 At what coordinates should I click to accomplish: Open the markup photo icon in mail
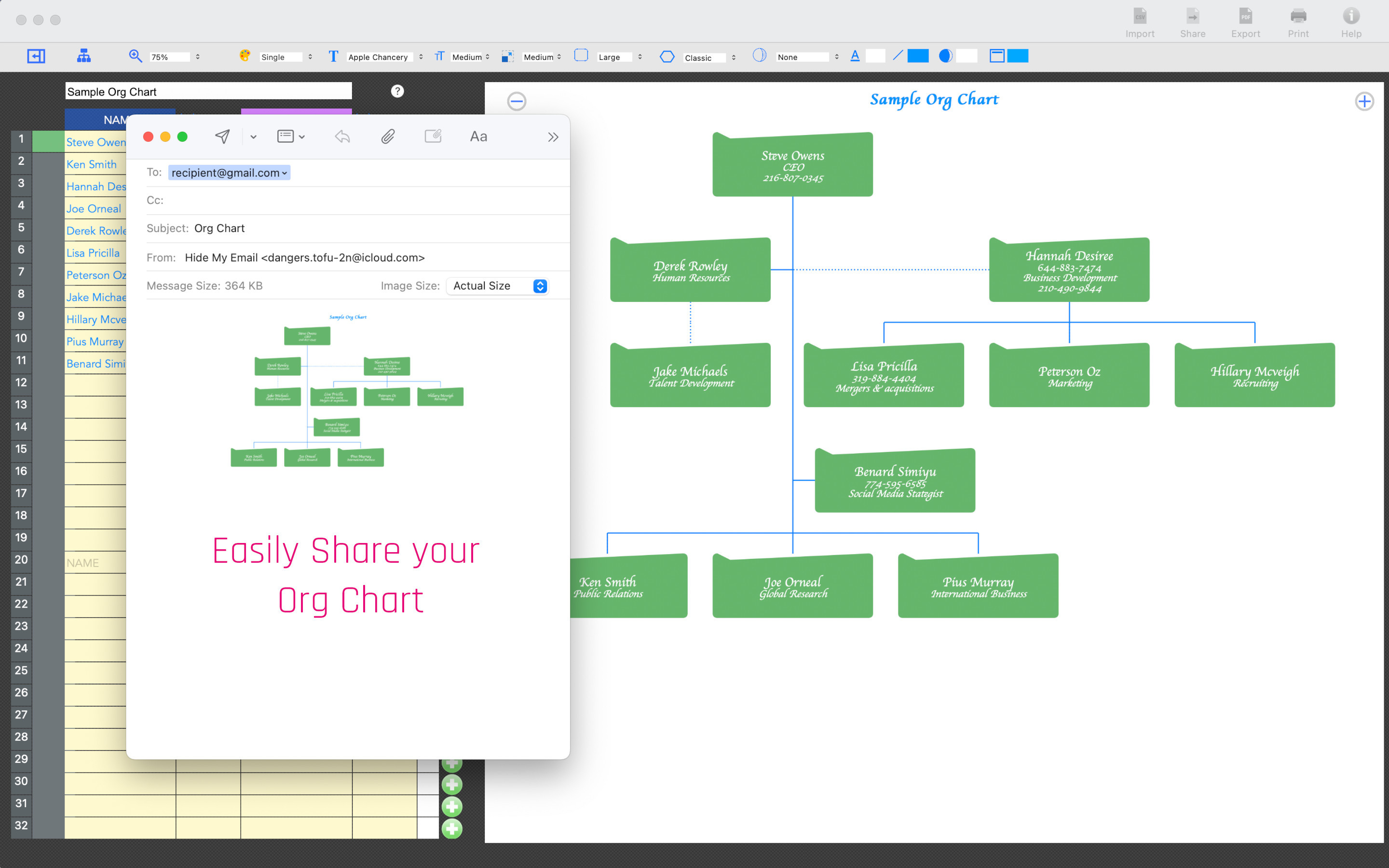tap(433, 136)
